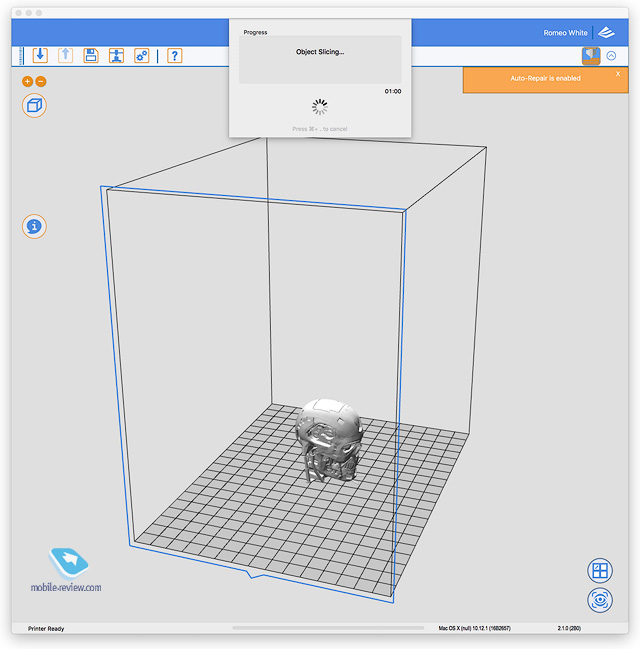This screenshot has height=649, width=640.
Task: Click the Mac OS X version status text
Action: coord(474,628)
